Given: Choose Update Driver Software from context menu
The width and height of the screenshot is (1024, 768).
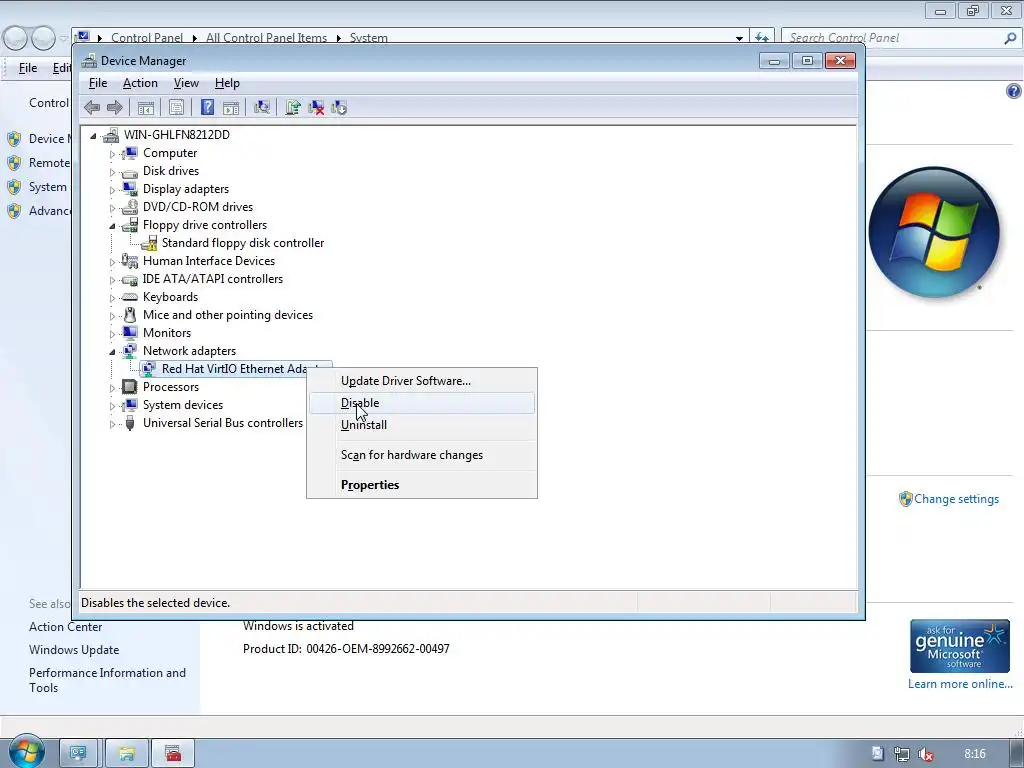Looking at the screenshot, I should 422,381.
